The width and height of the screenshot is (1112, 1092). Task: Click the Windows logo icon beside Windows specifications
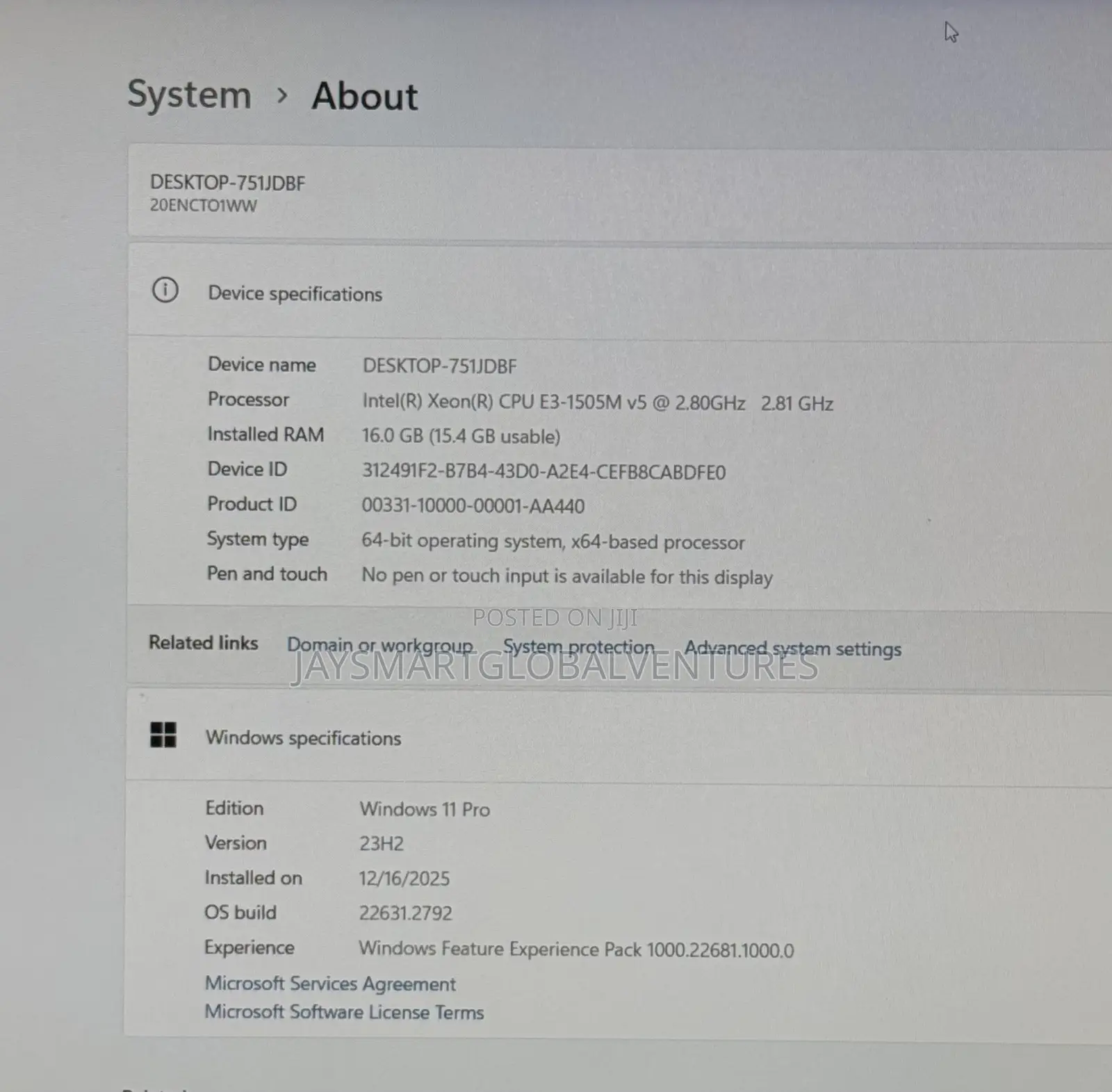point(163,735)
